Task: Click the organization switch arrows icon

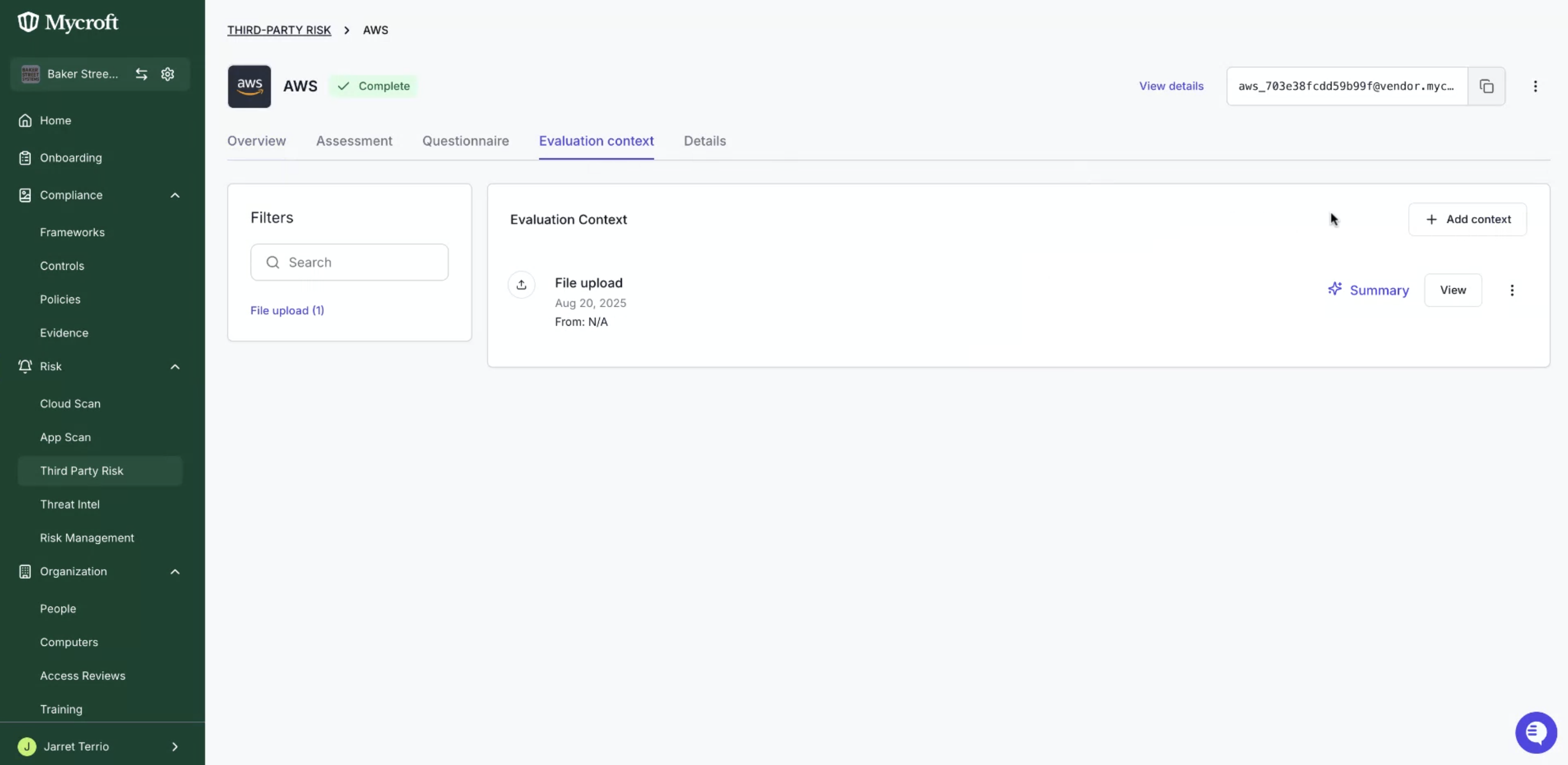Action: [141, 74]
